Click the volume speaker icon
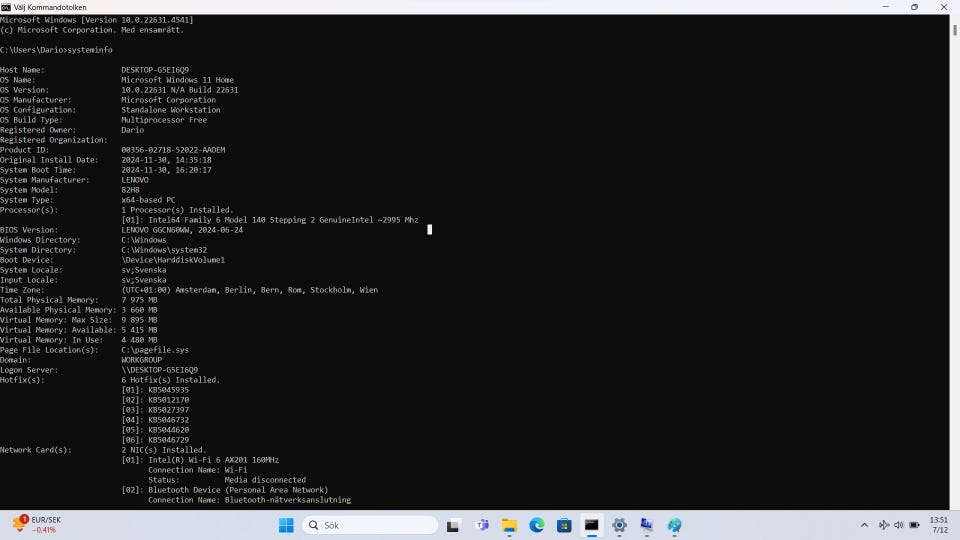This screenshot has width=960, height=540. click(x=898, y=525)
